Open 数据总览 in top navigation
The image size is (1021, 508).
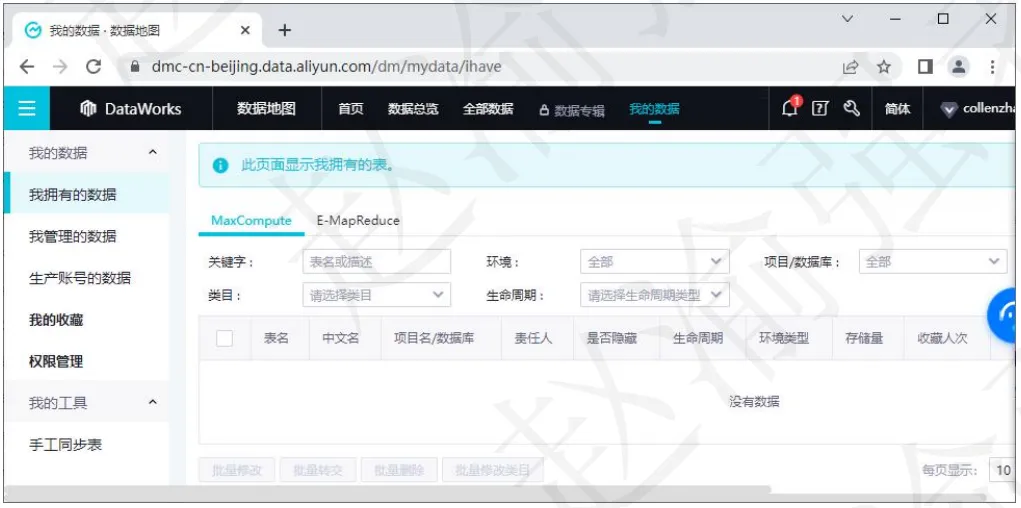(x=413, y=109)
